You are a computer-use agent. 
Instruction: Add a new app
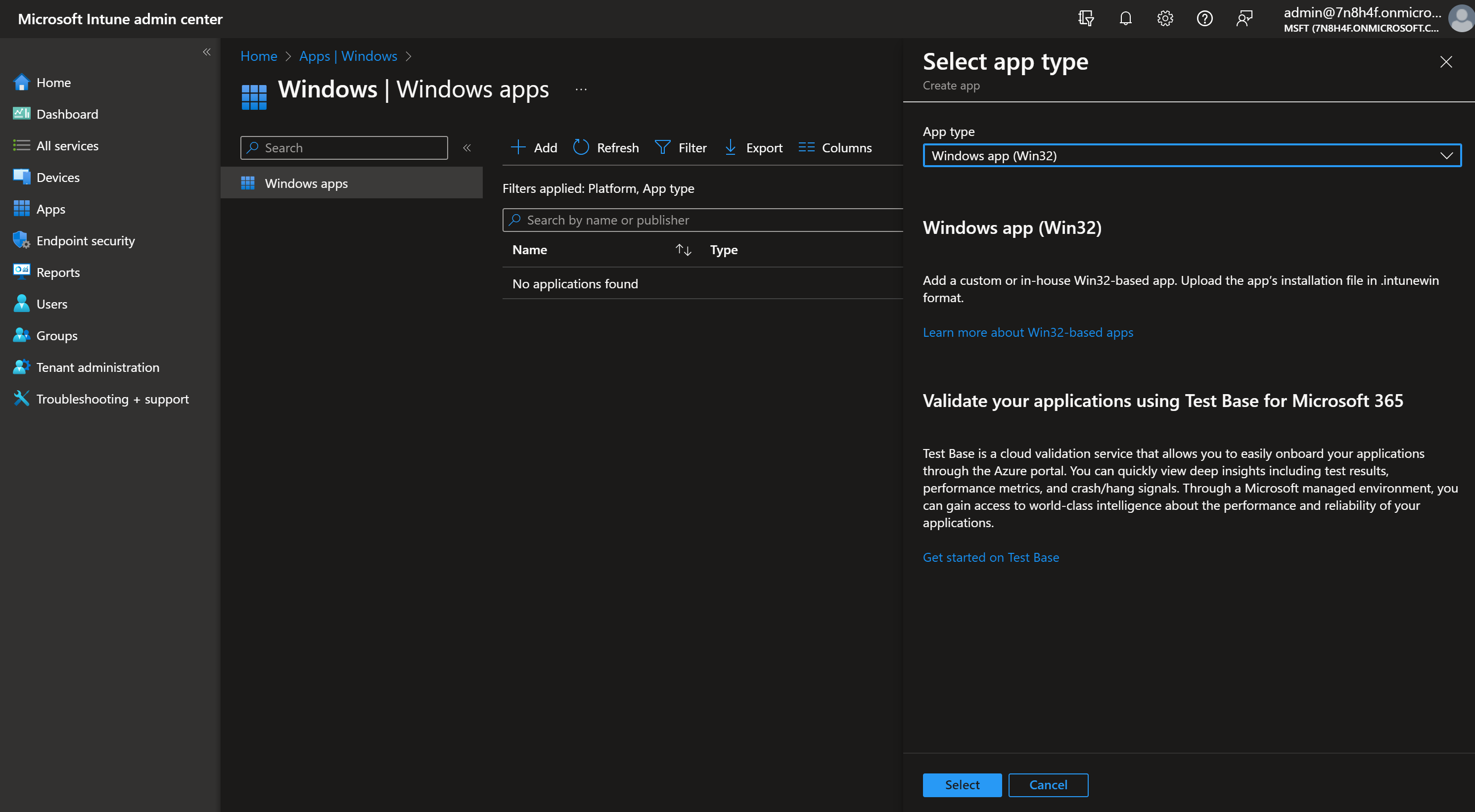[x=533, y=147]
